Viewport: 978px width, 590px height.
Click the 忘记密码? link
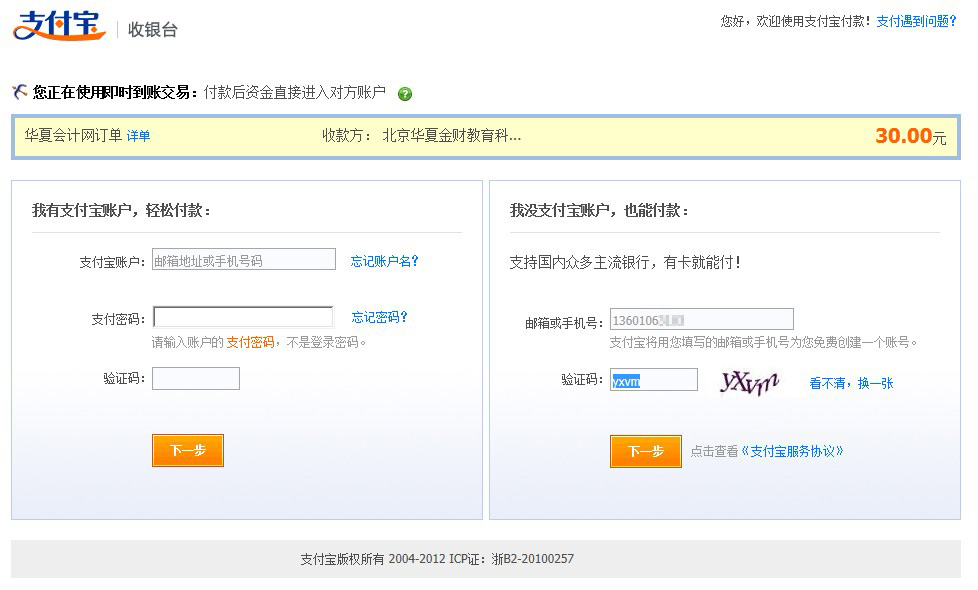pyautogui.click(x=379, y=317)
